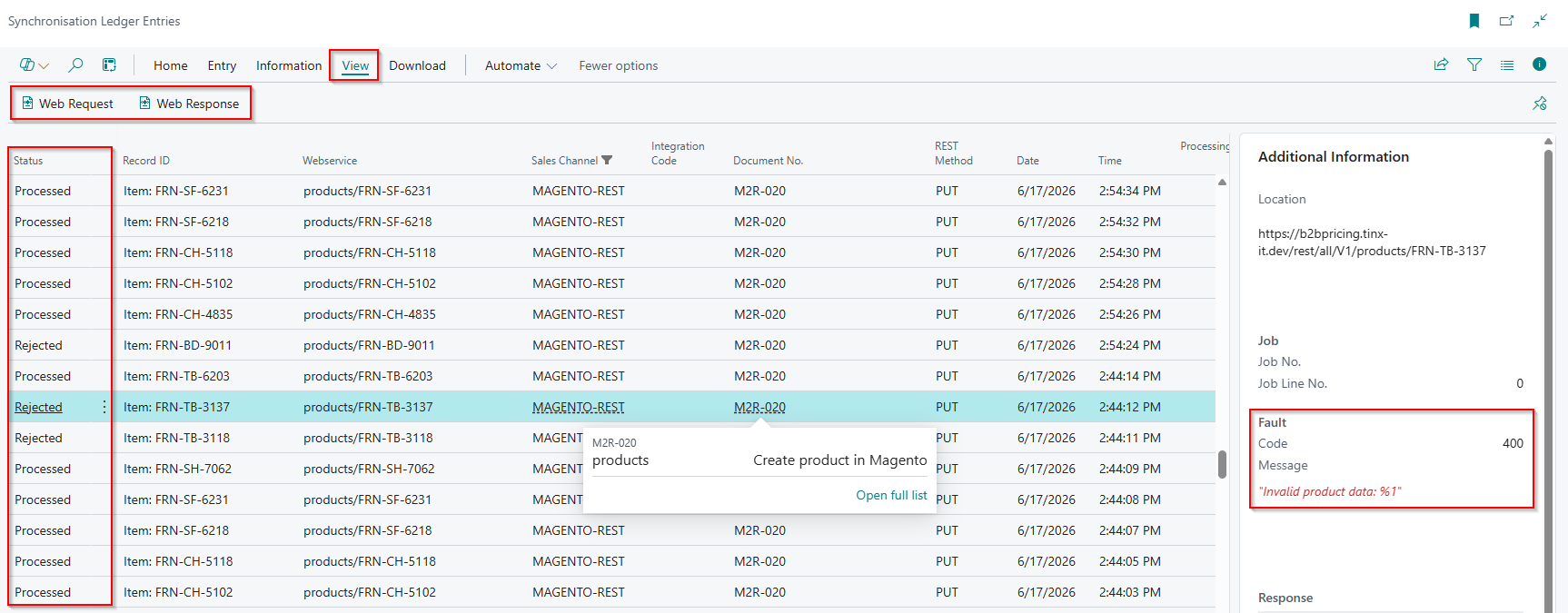This screenshot has height=613, width=1568.
Task: Click Open full list in the popup
Action: coord(891,495)
